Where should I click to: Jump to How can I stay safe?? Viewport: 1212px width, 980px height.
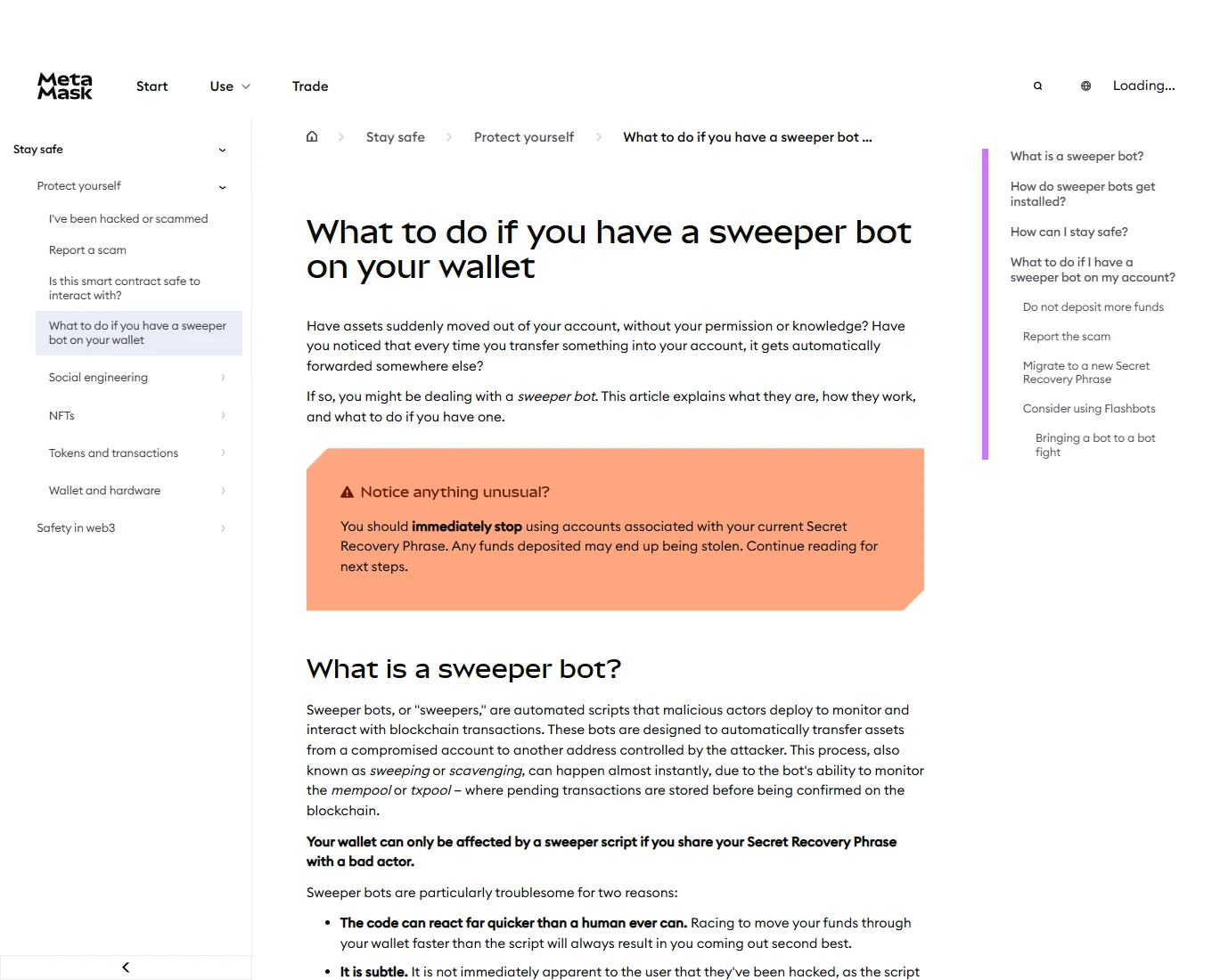coord(1069,232)
